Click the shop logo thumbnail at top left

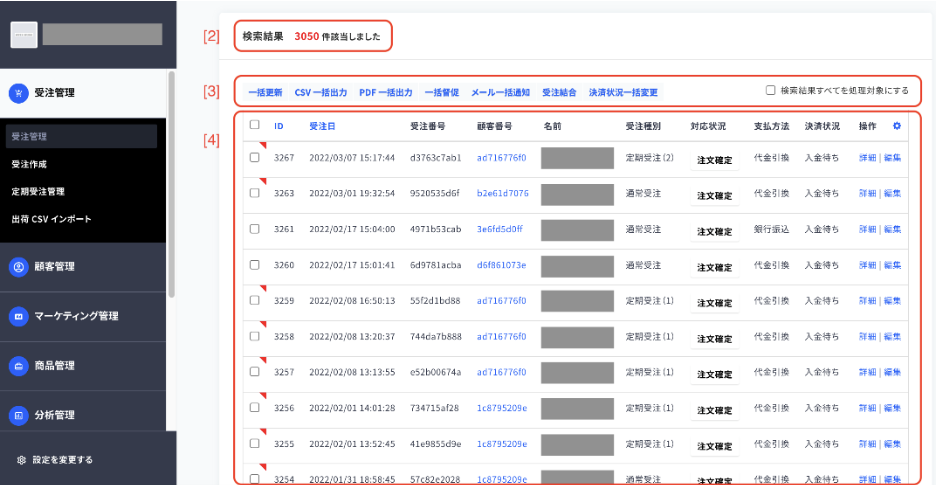(24, 35)
